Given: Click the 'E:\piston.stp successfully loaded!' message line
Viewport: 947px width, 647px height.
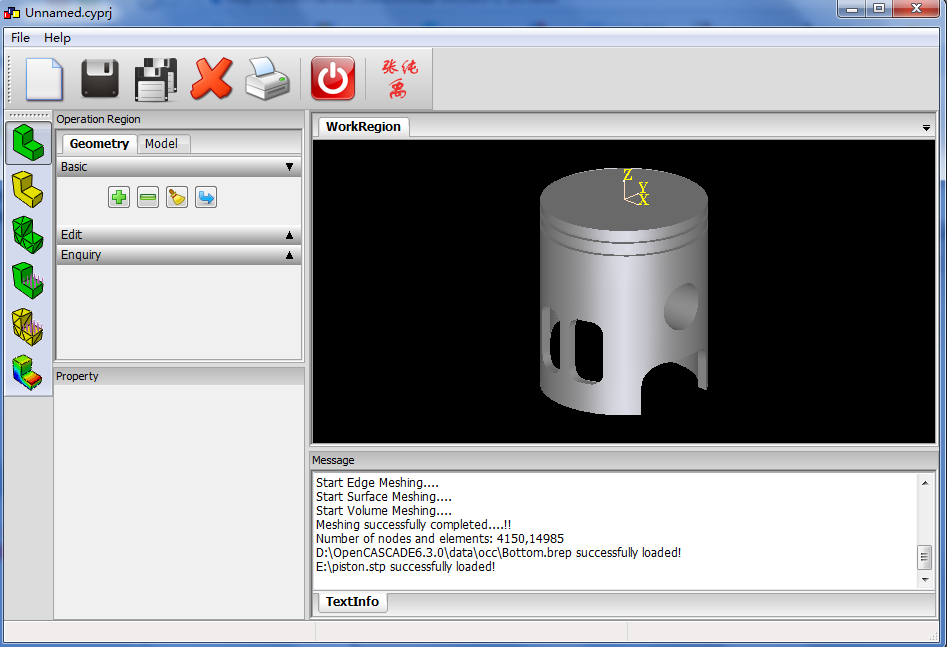Looking at the screenshot, I should (x=405, y=567).
